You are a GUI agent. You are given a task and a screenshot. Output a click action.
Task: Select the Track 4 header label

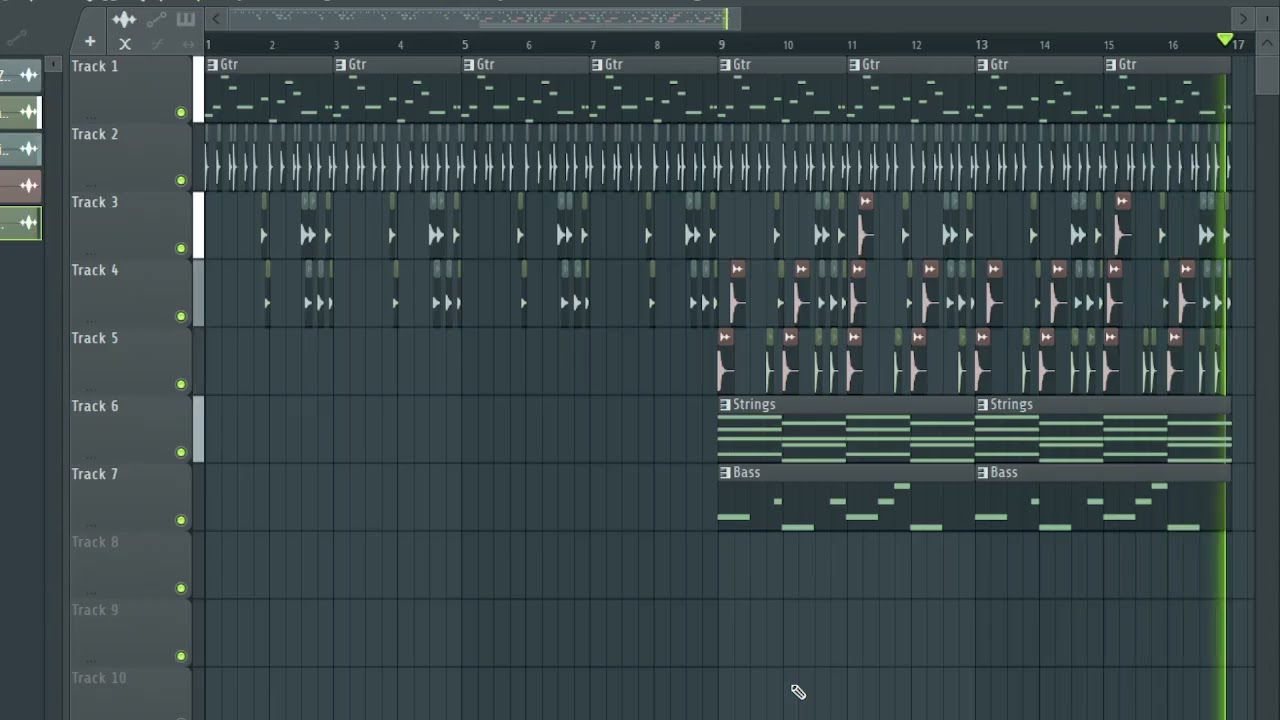click(x=94, y=270)
